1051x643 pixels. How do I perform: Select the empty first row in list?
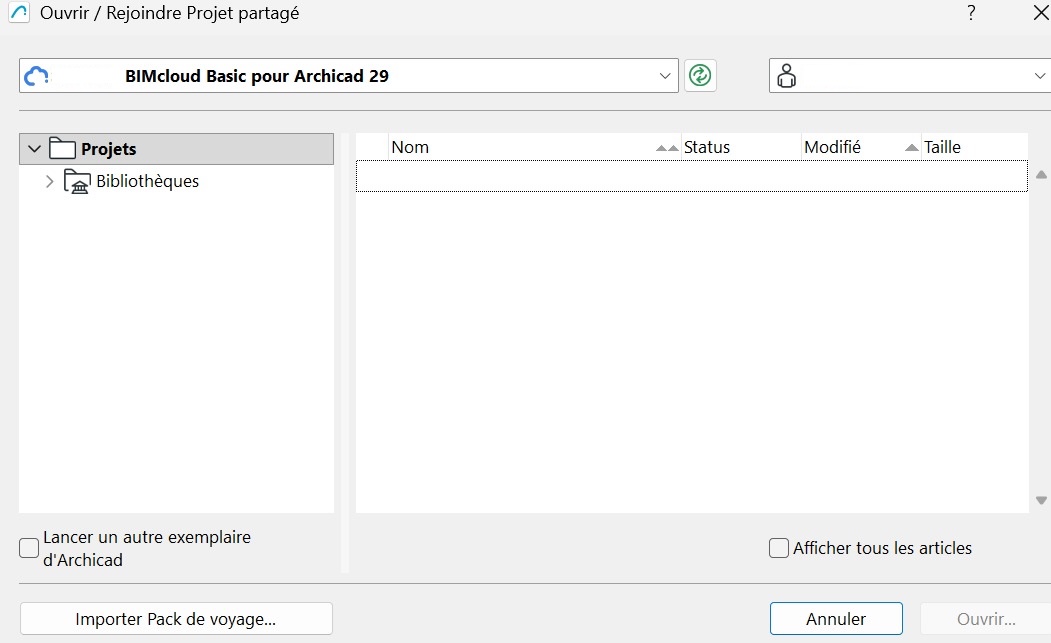tap(692, 176)
